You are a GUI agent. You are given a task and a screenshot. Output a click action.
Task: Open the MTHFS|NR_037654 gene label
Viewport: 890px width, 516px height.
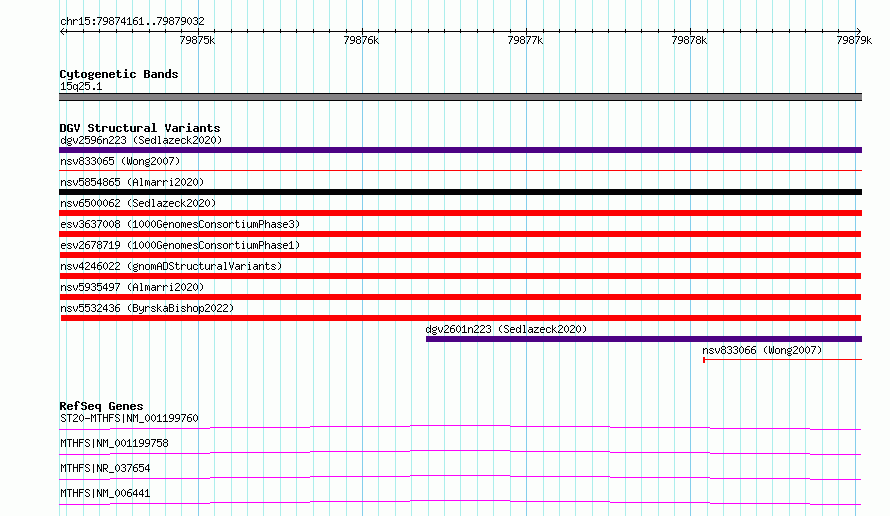point(105,468)
